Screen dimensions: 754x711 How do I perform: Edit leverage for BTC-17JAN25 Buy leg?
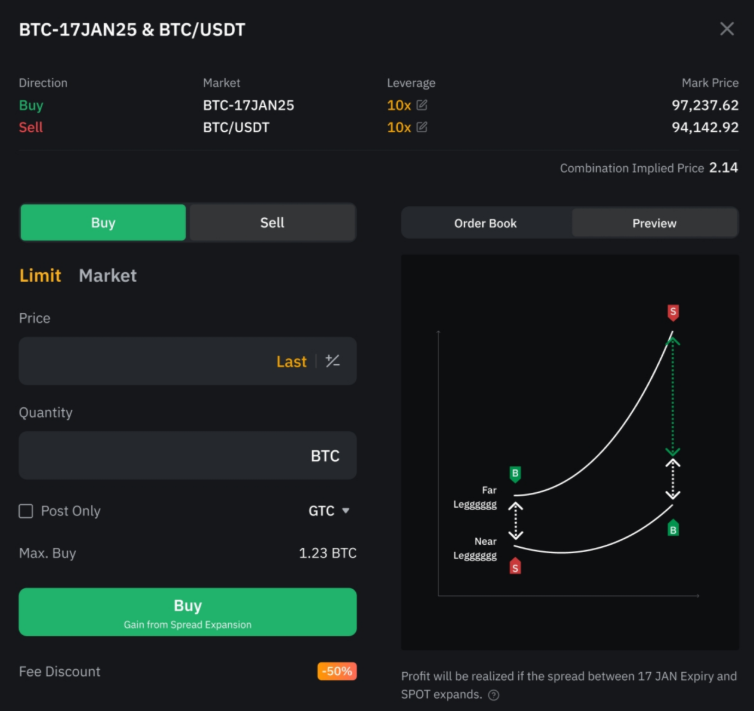(422, 105)
